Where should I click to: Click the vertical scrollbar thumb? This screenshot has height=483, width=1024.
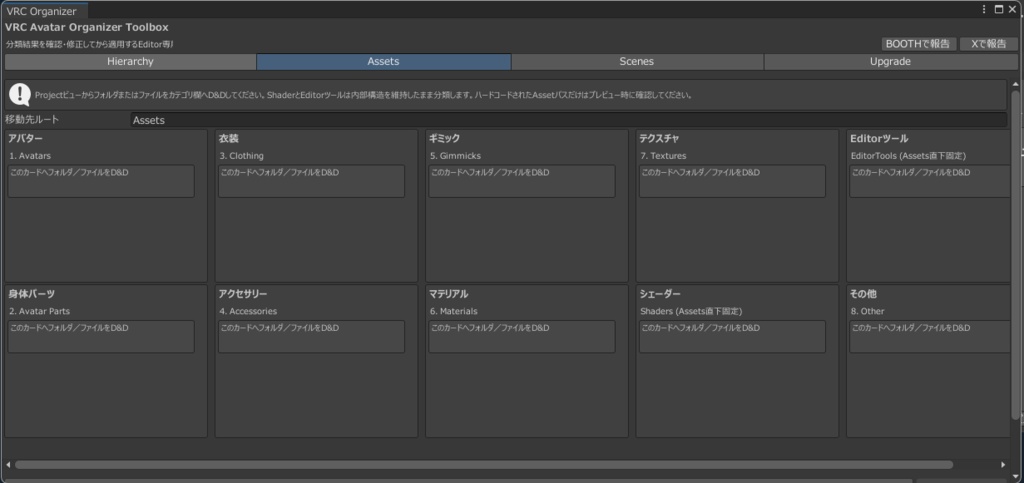coord(1015,255)
